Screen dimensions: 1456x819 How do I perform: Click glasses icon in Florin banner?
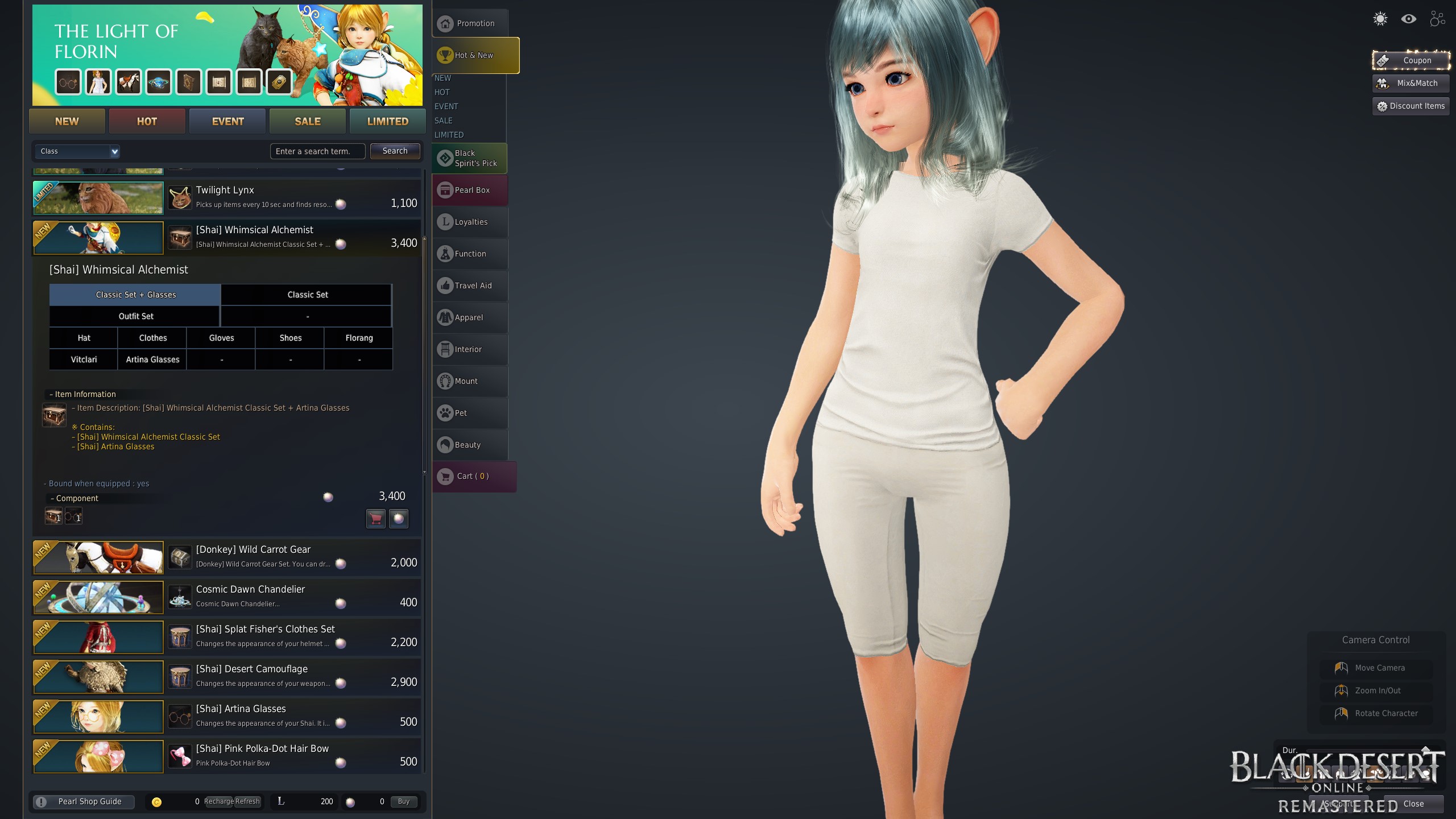click(68, 82)
